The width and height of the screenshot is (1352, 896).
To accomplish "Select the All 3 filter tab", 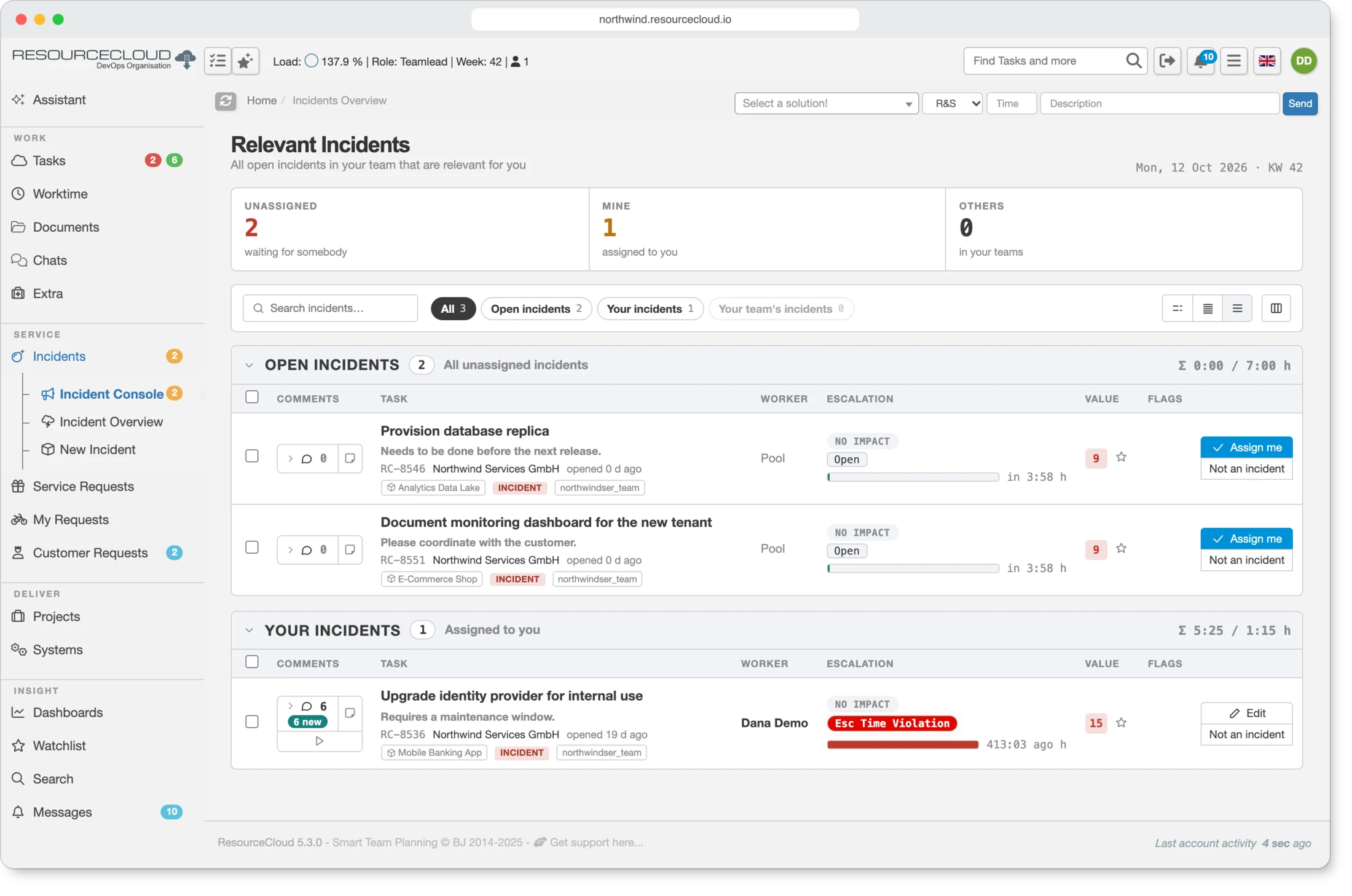I will [453, 308].
